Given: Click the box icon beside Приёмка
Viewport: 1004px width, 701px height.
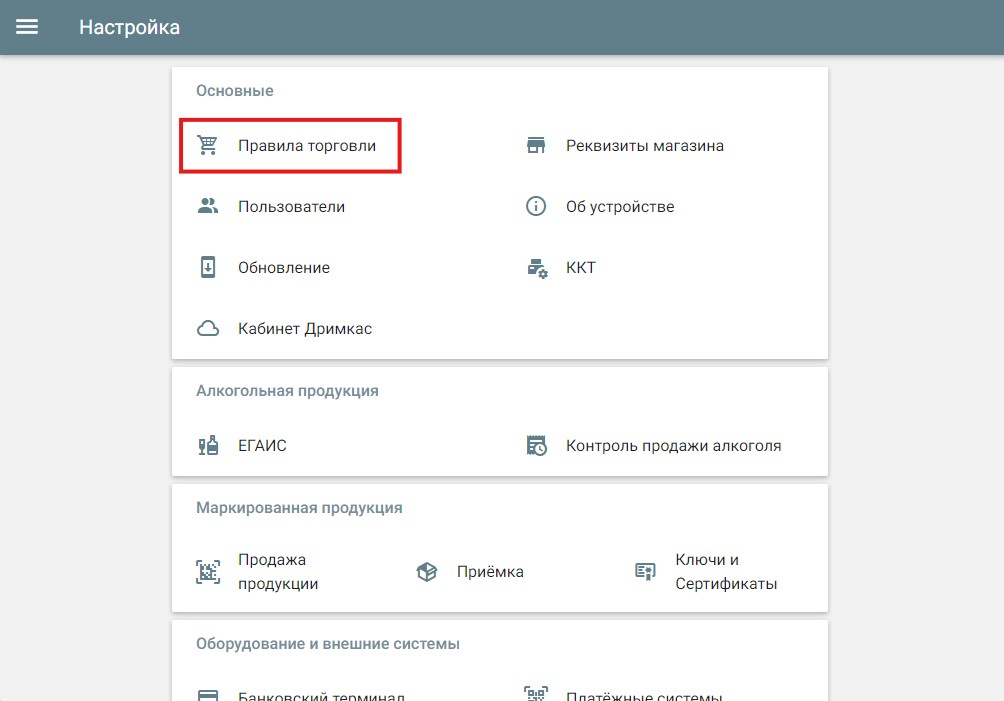Looking at the screenshot, I should pyautogui.click(x=427, y=572).
